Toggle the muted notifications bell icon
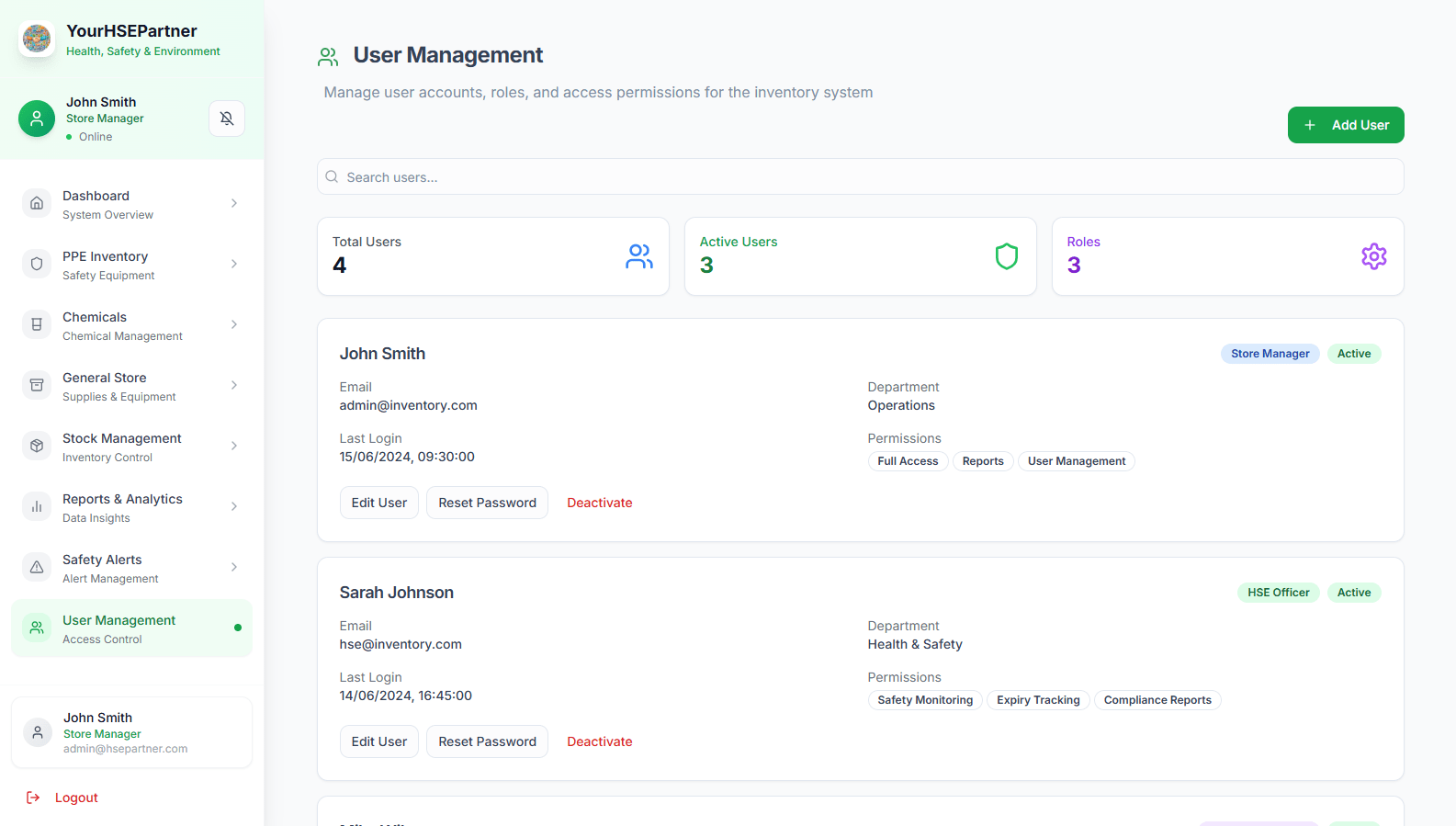Image resolution: width=1456 pixels, height=826 pixels. coord(227,119)
